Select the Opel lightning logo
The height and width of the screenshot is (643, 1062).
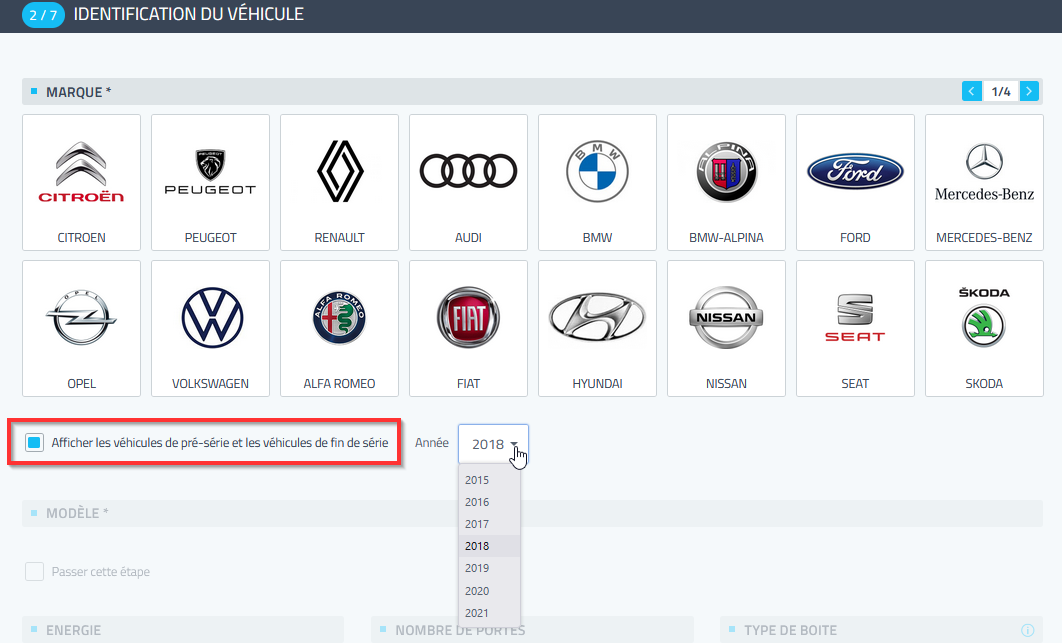81,318
